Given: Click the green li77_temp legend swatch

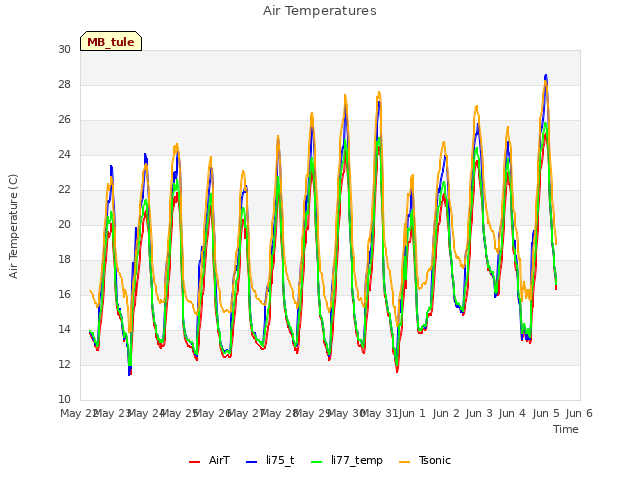Looking at the screenshot, I should click(317, 462).
